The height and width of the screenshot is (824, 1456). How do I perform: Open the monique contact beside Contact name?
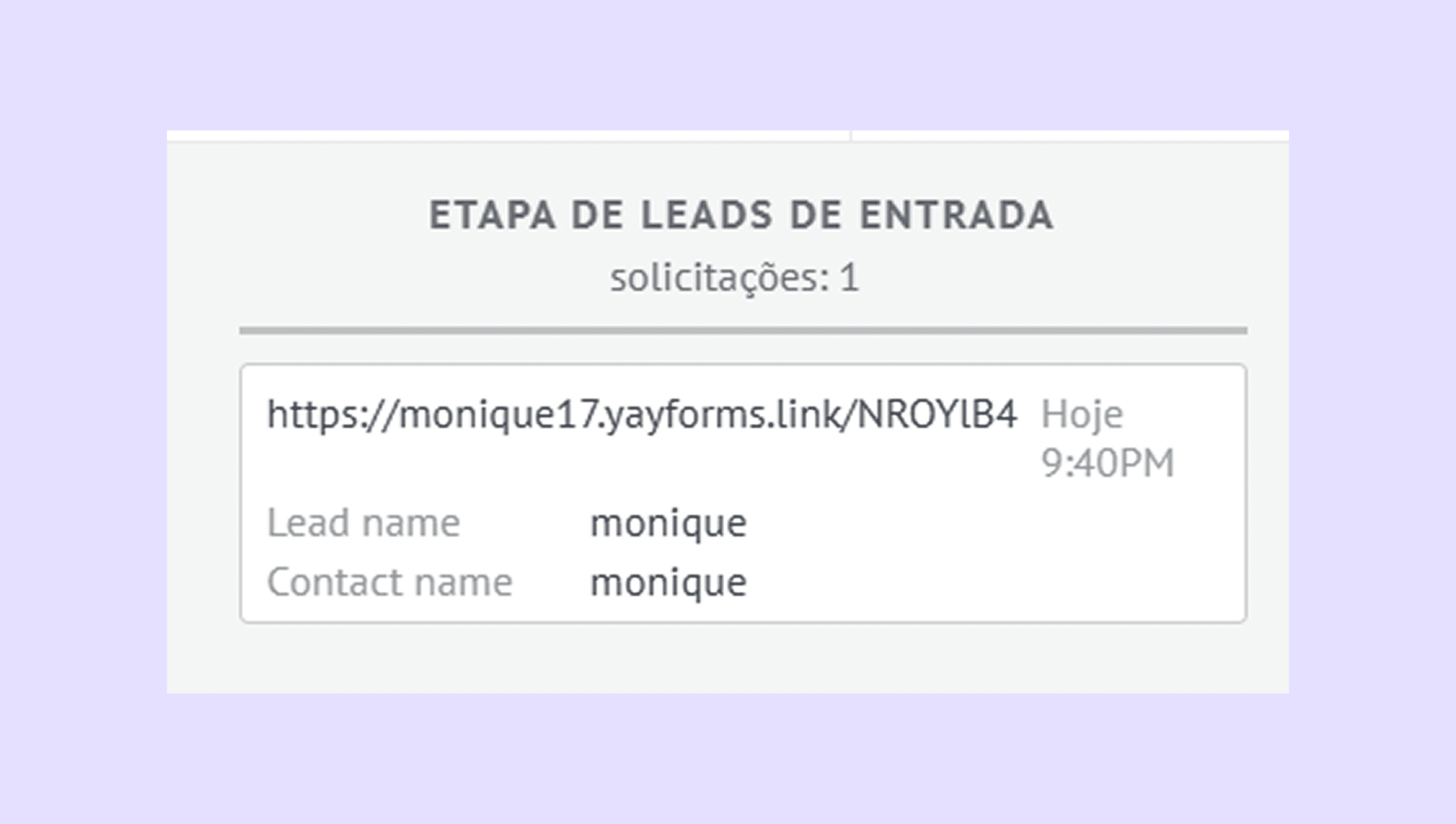tap(668, 582)
